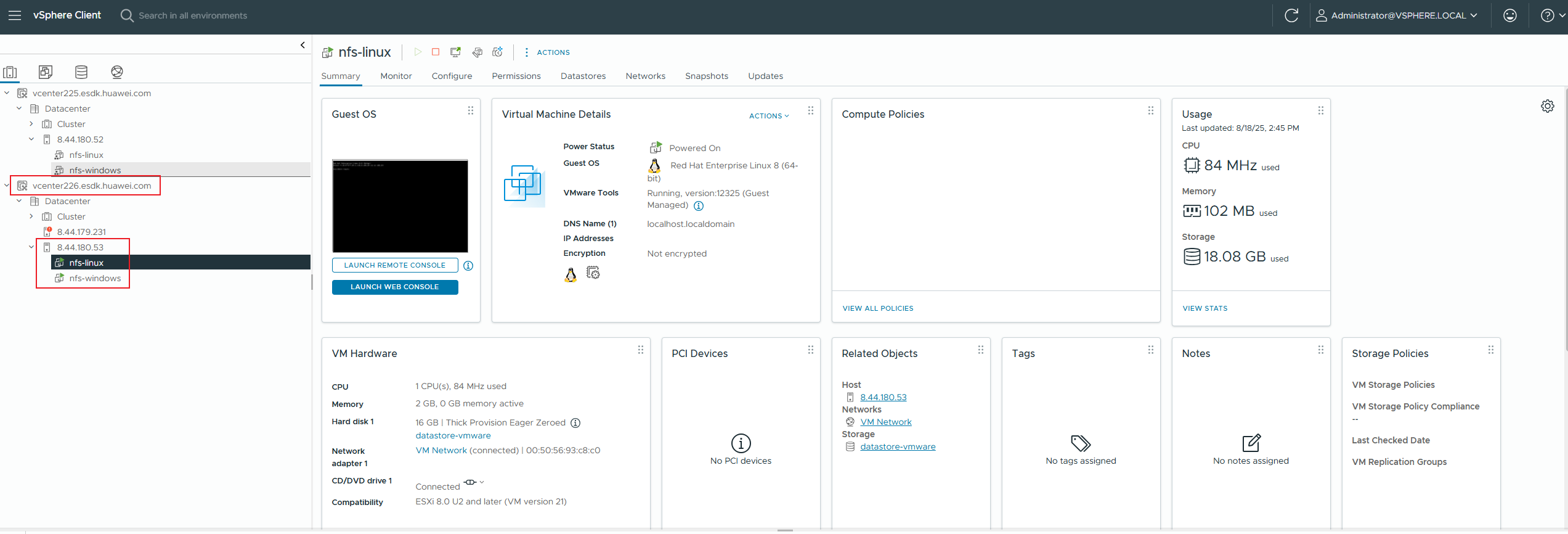Click the Take Snapshot toolbar icon

[498, 52]
